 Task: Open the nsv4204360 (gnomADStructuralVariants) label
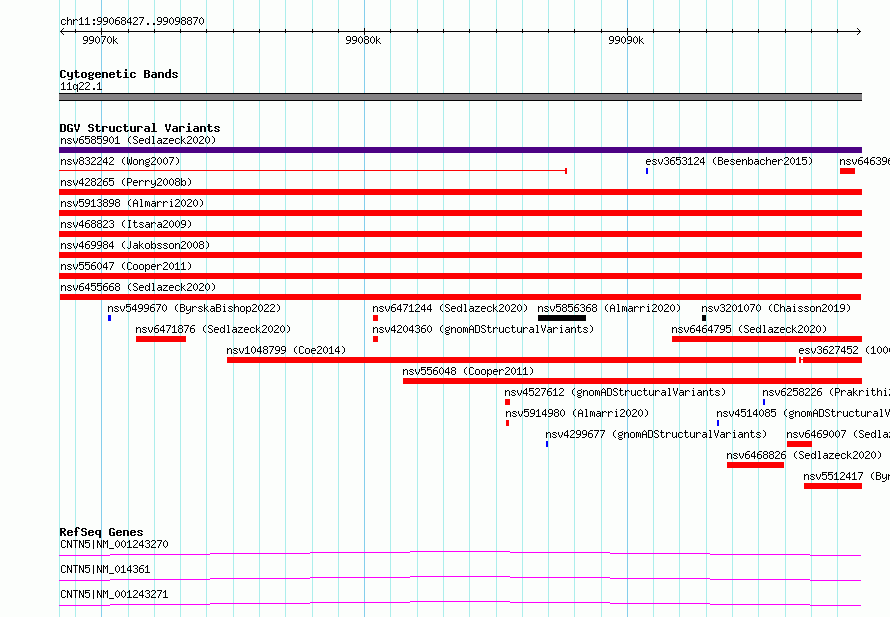coord(483,329)
